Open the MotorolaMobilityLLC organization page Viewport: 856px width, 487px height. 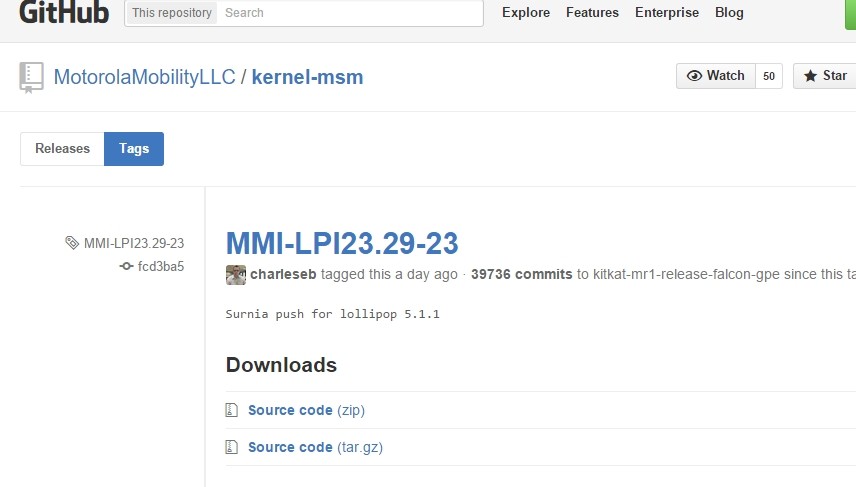[x=144, y=77]
